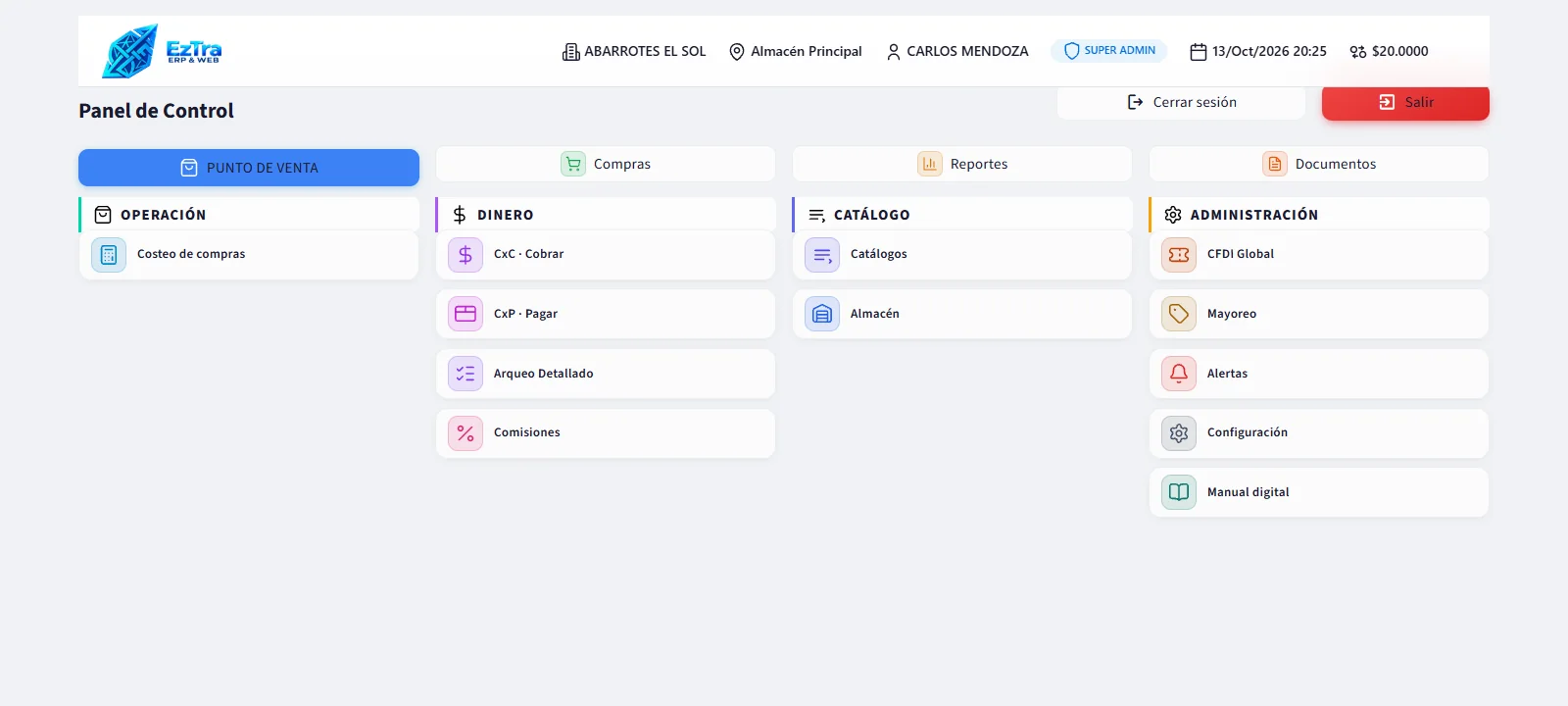Viewport: 1568px width, 706px height.
Task: Click the Cerrar sesión button
Action: [1181, 102]
